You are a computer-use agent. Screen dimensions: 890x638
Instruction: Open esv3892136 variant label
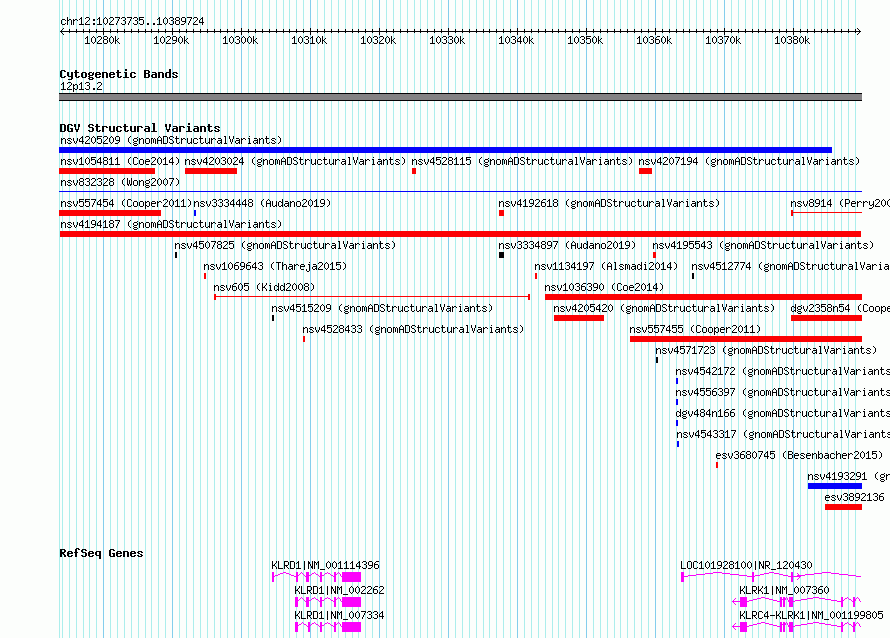854,497
